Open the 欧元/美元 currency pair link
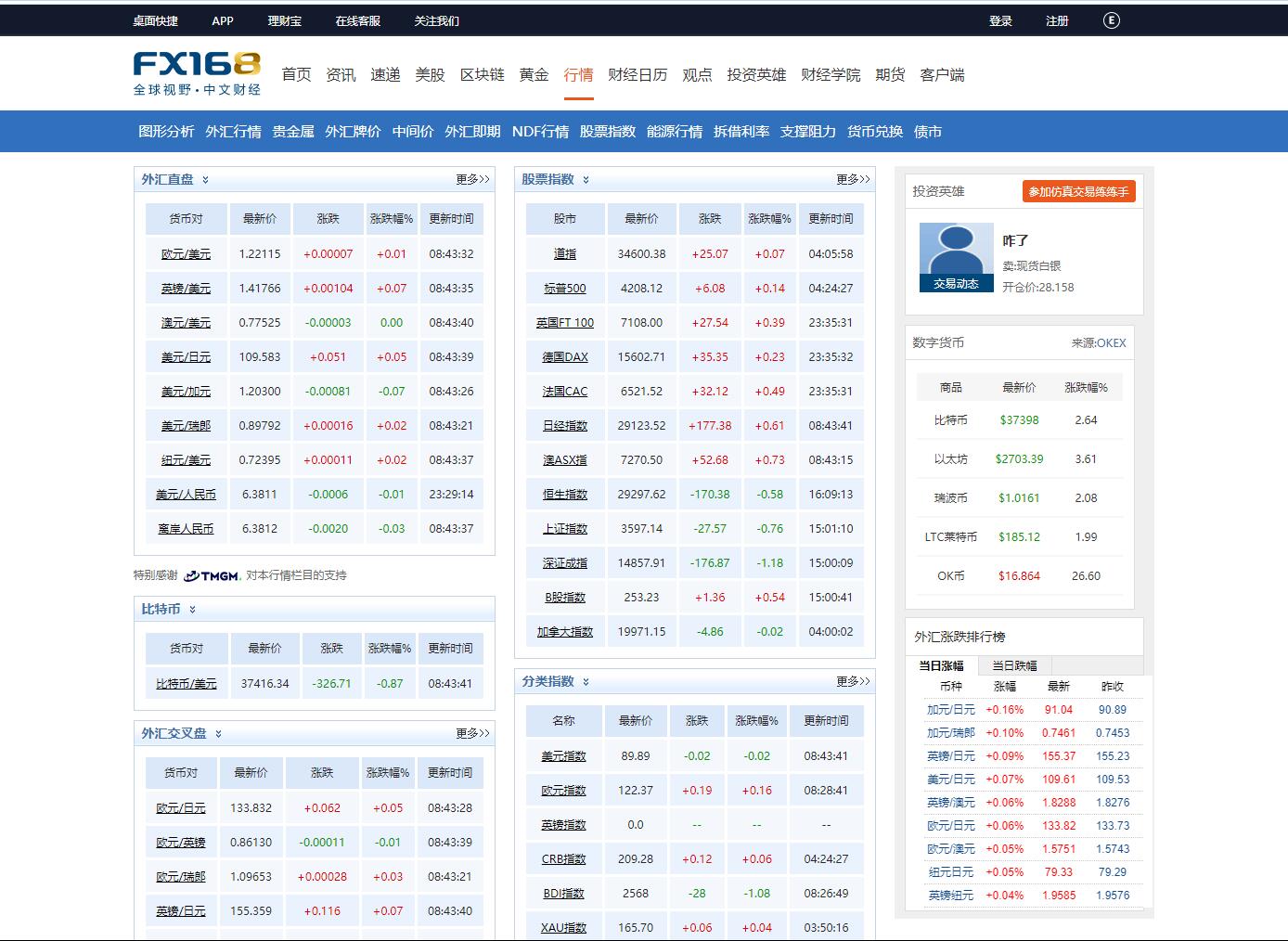1288x941 pixels. click(x=186, y=254)
